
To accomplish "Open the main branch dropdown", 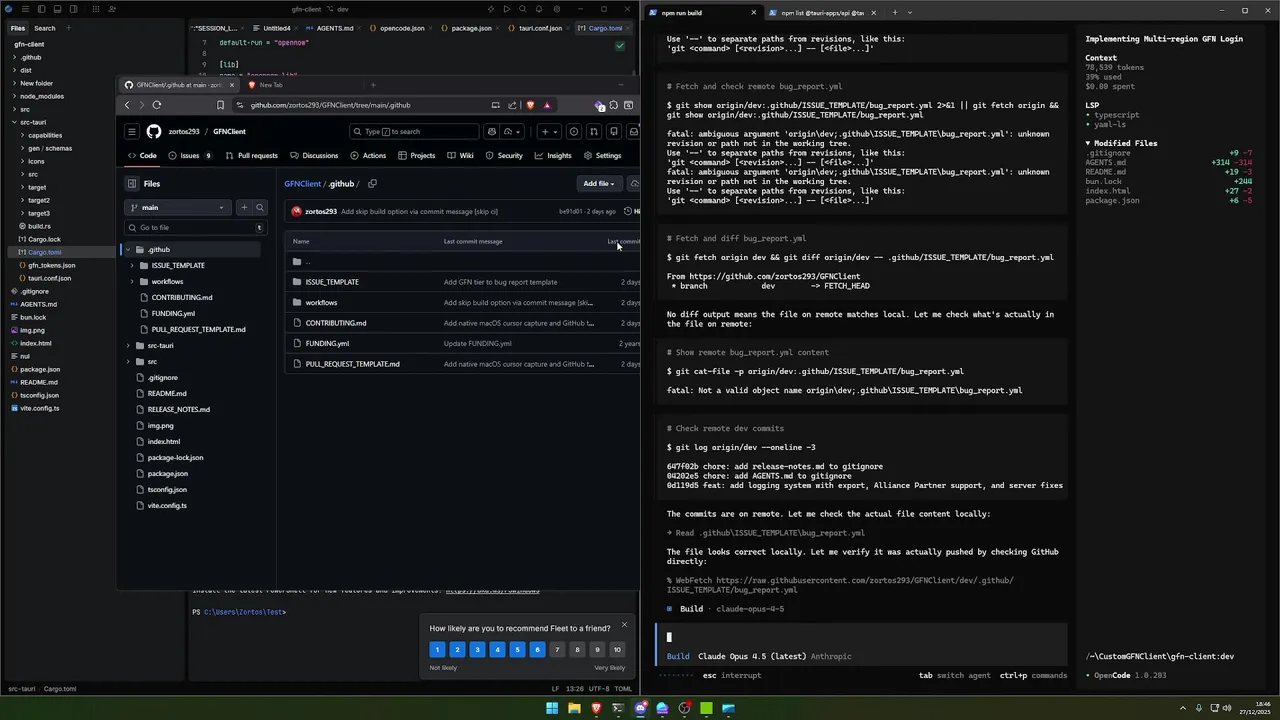I will [x=178, y=207].
